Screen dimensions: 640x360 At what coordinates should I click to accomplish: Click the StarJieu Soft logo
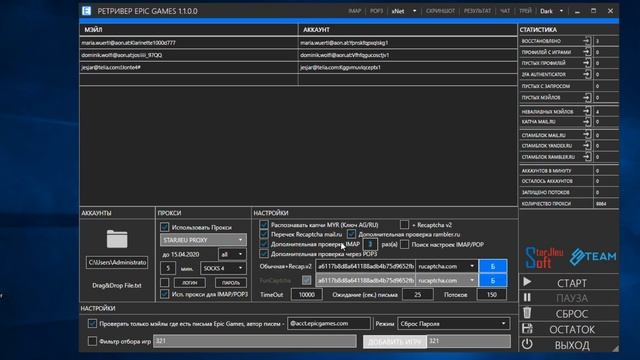[544, 257]
